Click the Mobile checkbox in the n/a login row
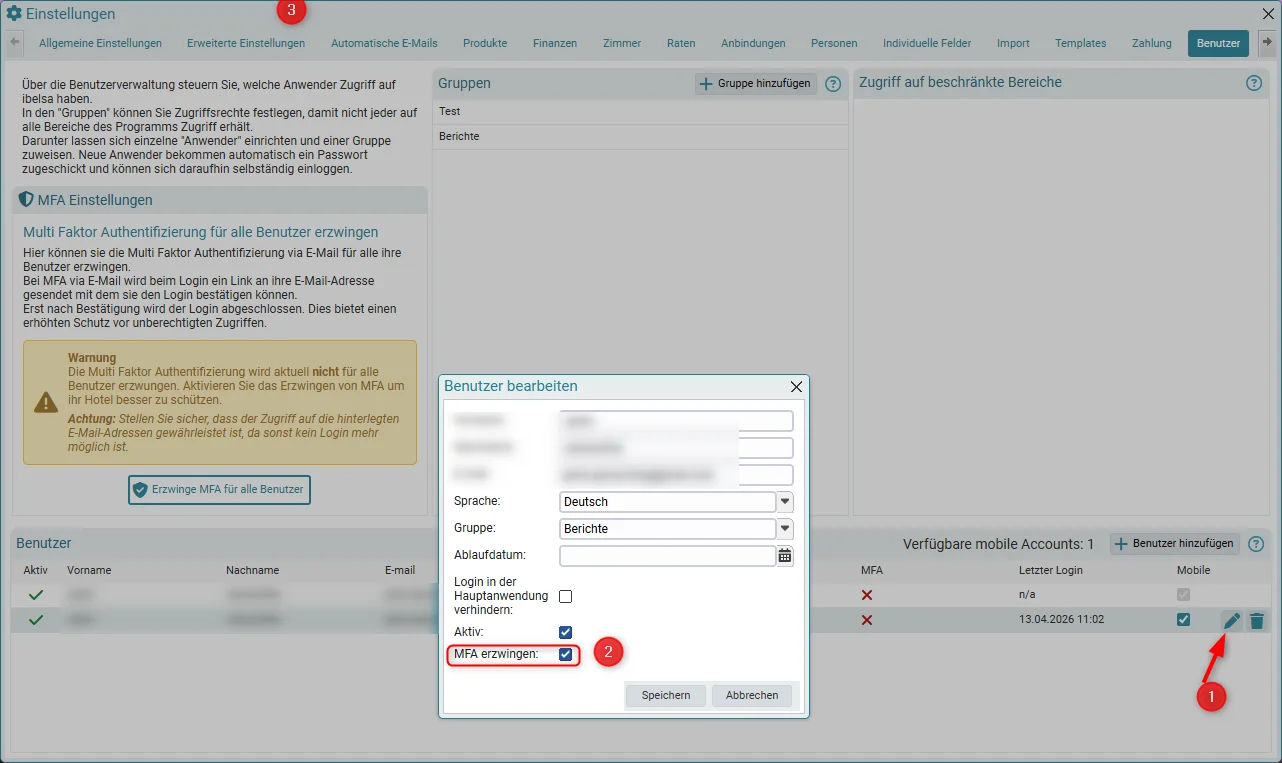Viewport: 1282px width, 763px height. pos(1184,594)
